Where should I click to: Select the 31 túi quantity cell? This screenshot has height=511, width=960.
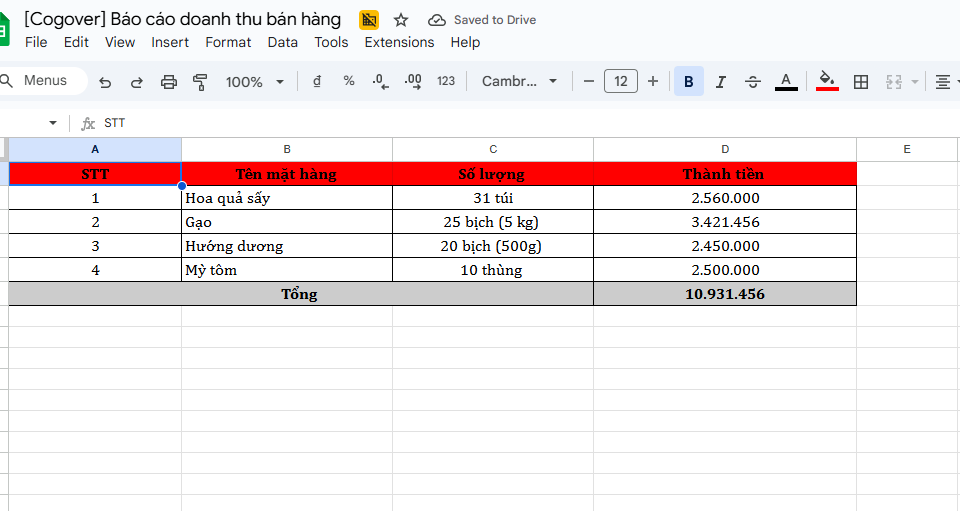pos(493,198)
